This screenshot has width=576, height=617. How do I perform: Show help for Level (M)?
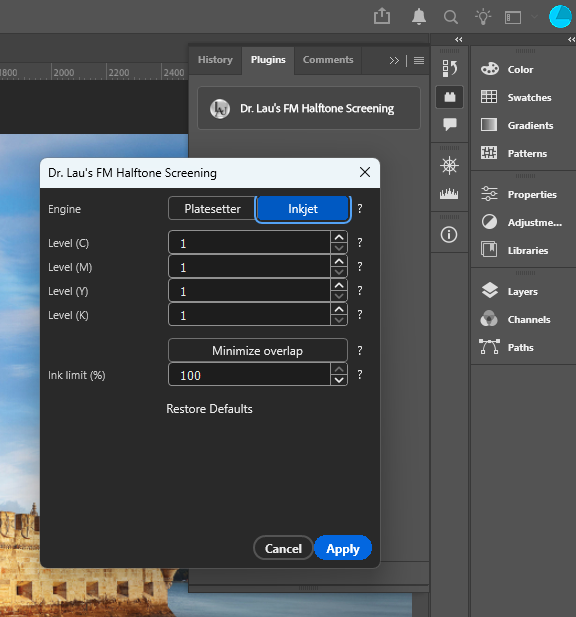tap(360, 266)
